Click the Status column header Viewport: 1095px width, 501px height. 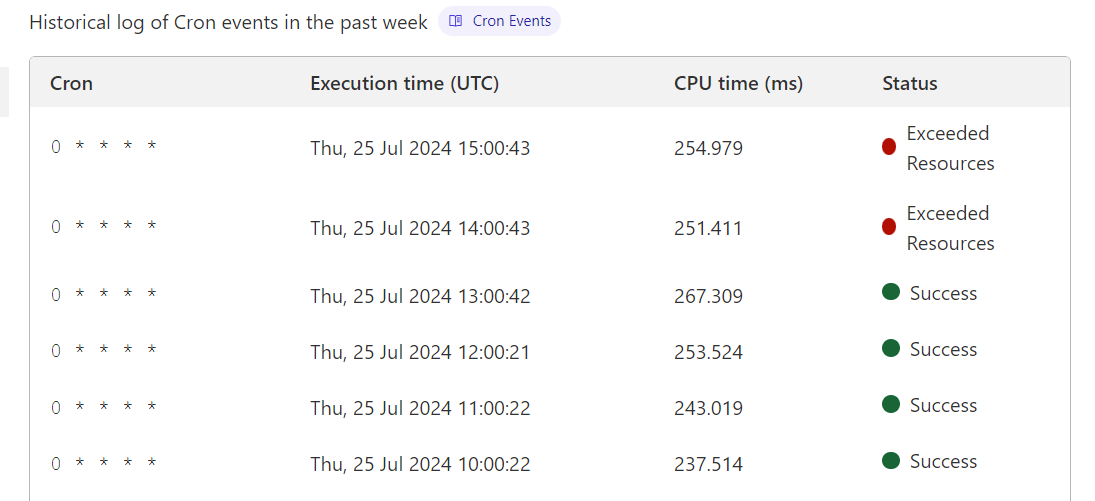[909, 83]
